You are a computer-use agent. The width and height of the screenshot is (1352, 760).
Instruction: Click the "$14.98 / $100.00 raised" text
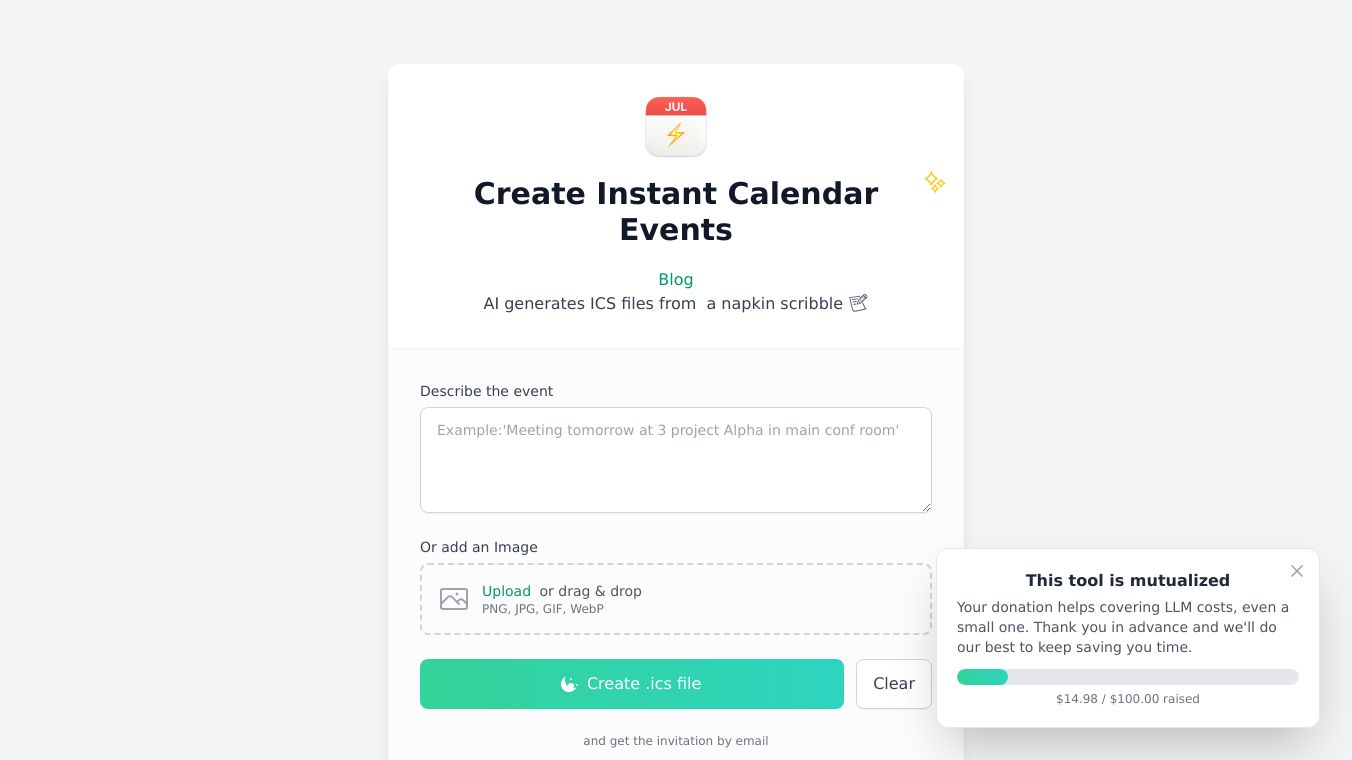pos(1128,699)
